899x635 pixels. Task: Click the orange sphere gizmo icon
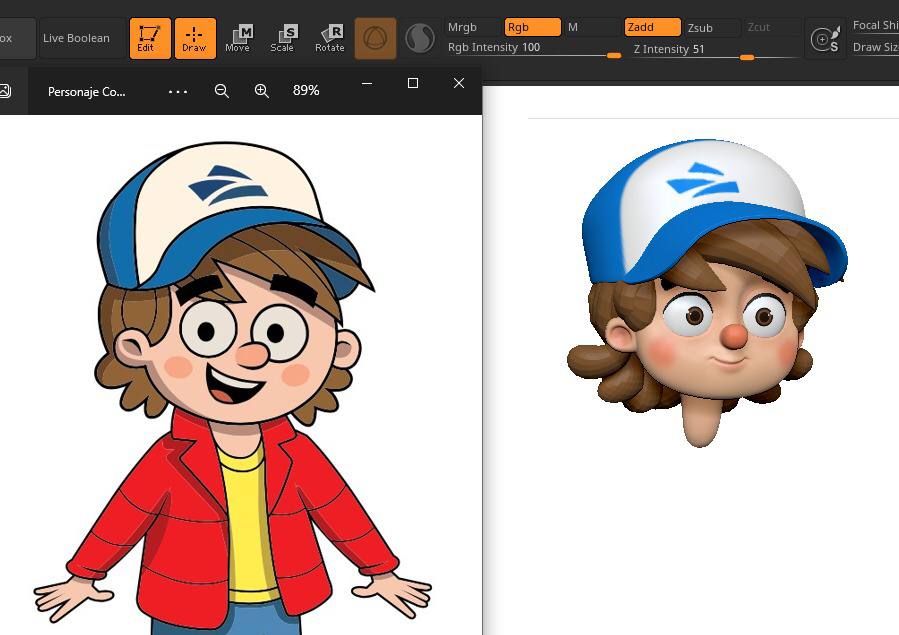(376, 38)
